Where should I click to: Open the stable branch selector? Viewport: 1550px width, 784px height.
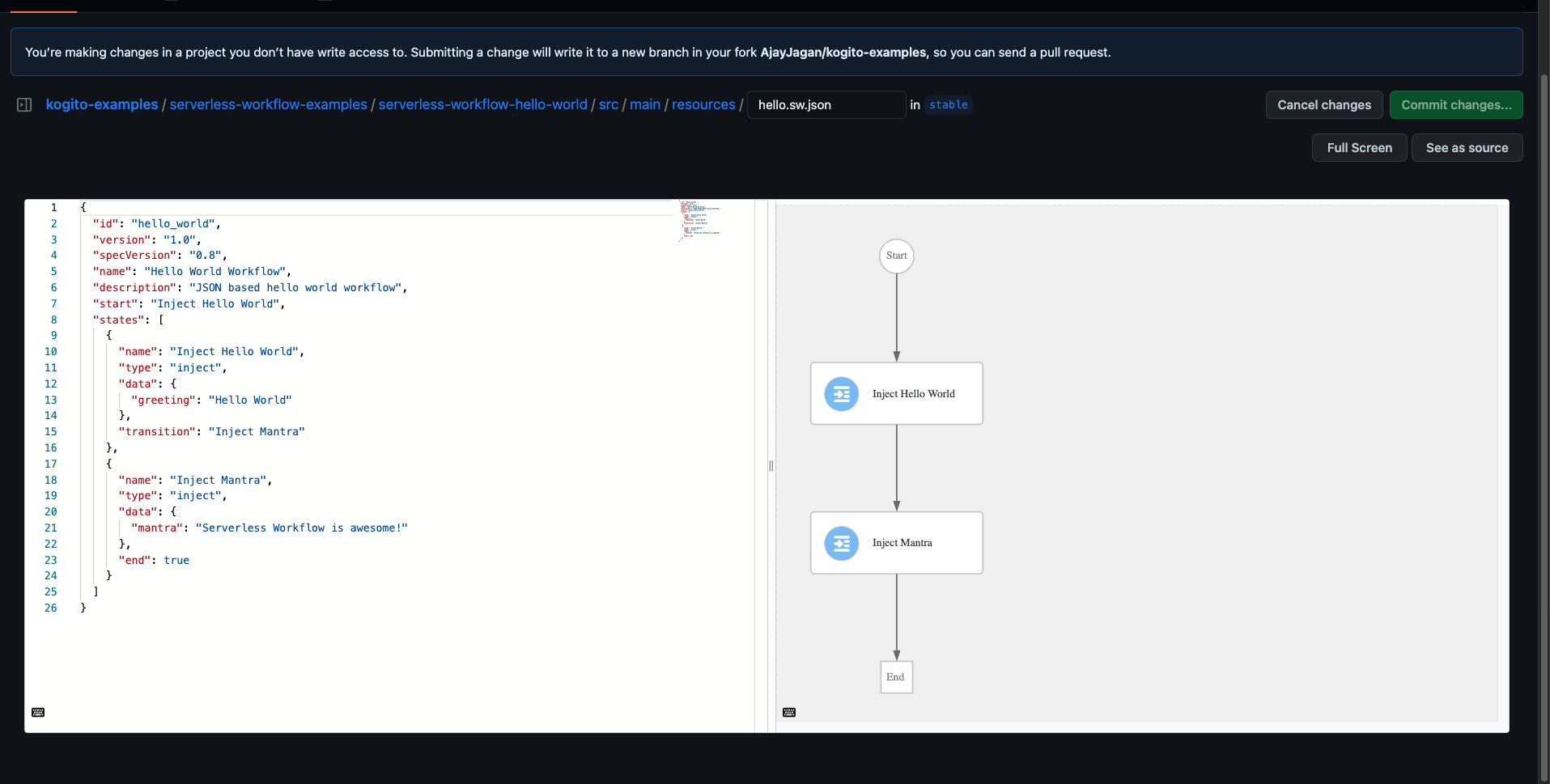(948, 104)
